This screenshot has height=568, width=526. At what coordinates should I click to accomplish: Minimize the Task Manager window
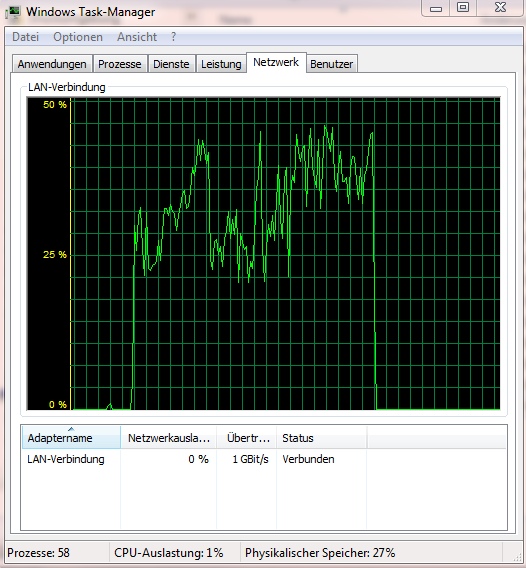[436, 8]
